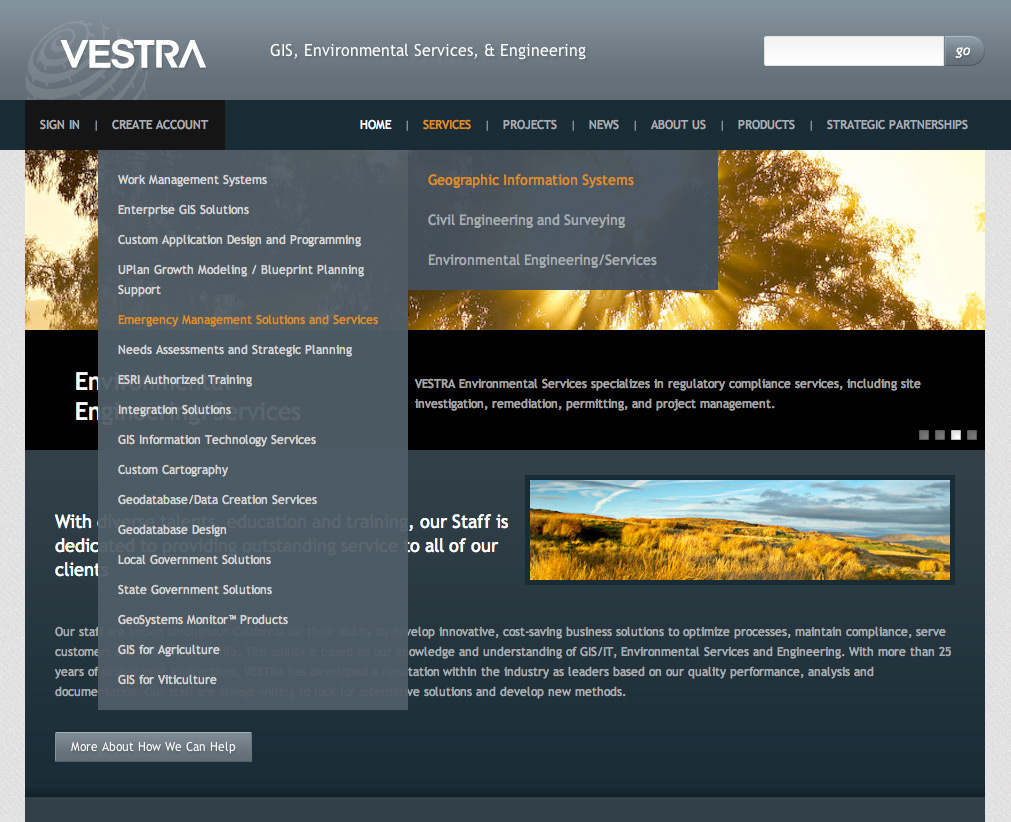The image size is (1011, 822).
Task: Select the first slideshow indicator square
Action: click(924, 435)
